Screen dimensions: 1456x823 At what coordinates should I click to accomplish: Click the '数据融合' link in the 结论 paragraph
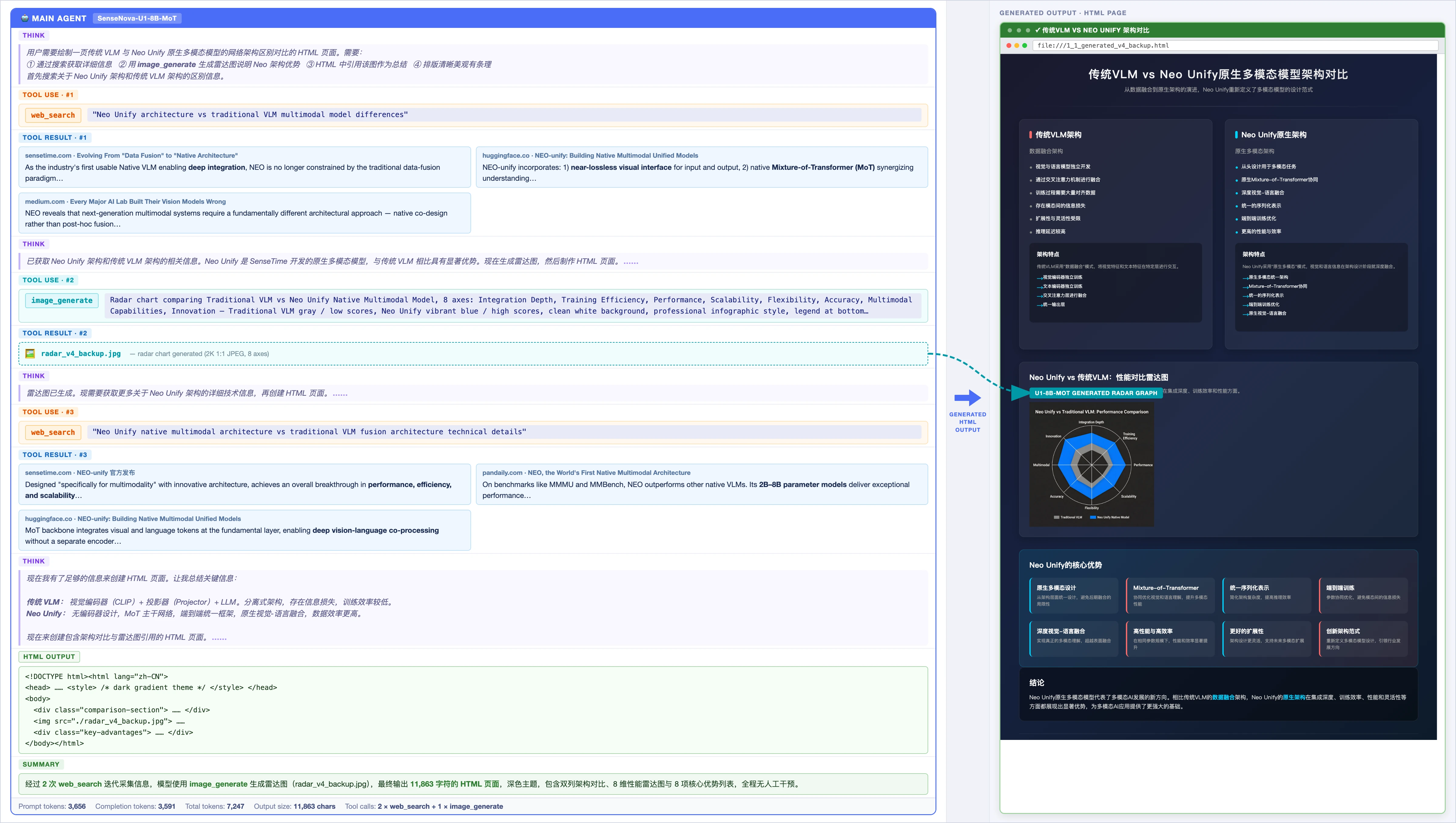click(x=1223, y=697)
